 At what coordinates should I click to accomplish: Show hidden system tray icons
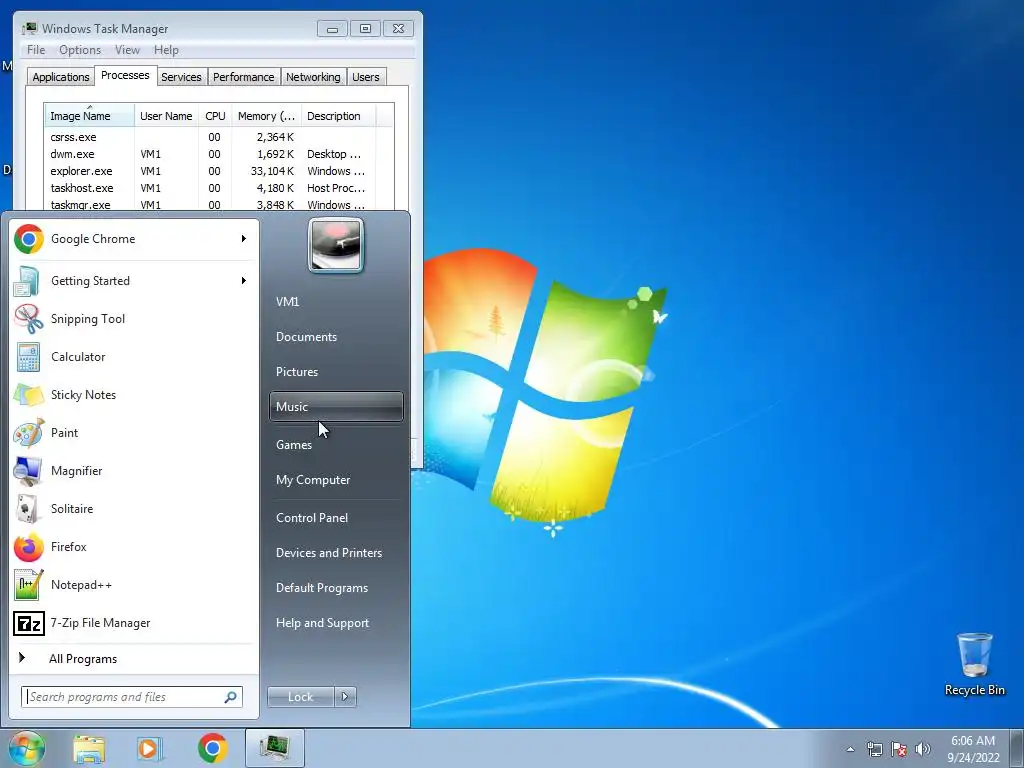850,749
